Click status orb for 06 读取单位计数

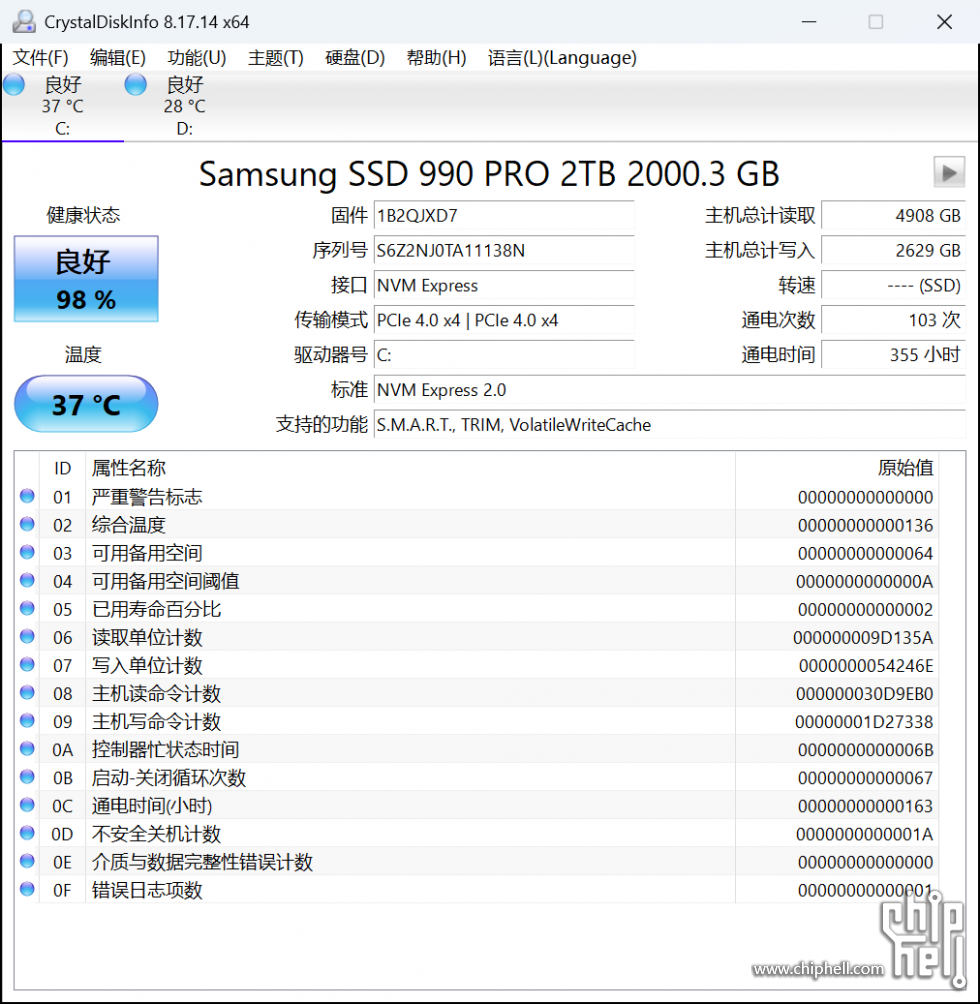tap(27, 636)
